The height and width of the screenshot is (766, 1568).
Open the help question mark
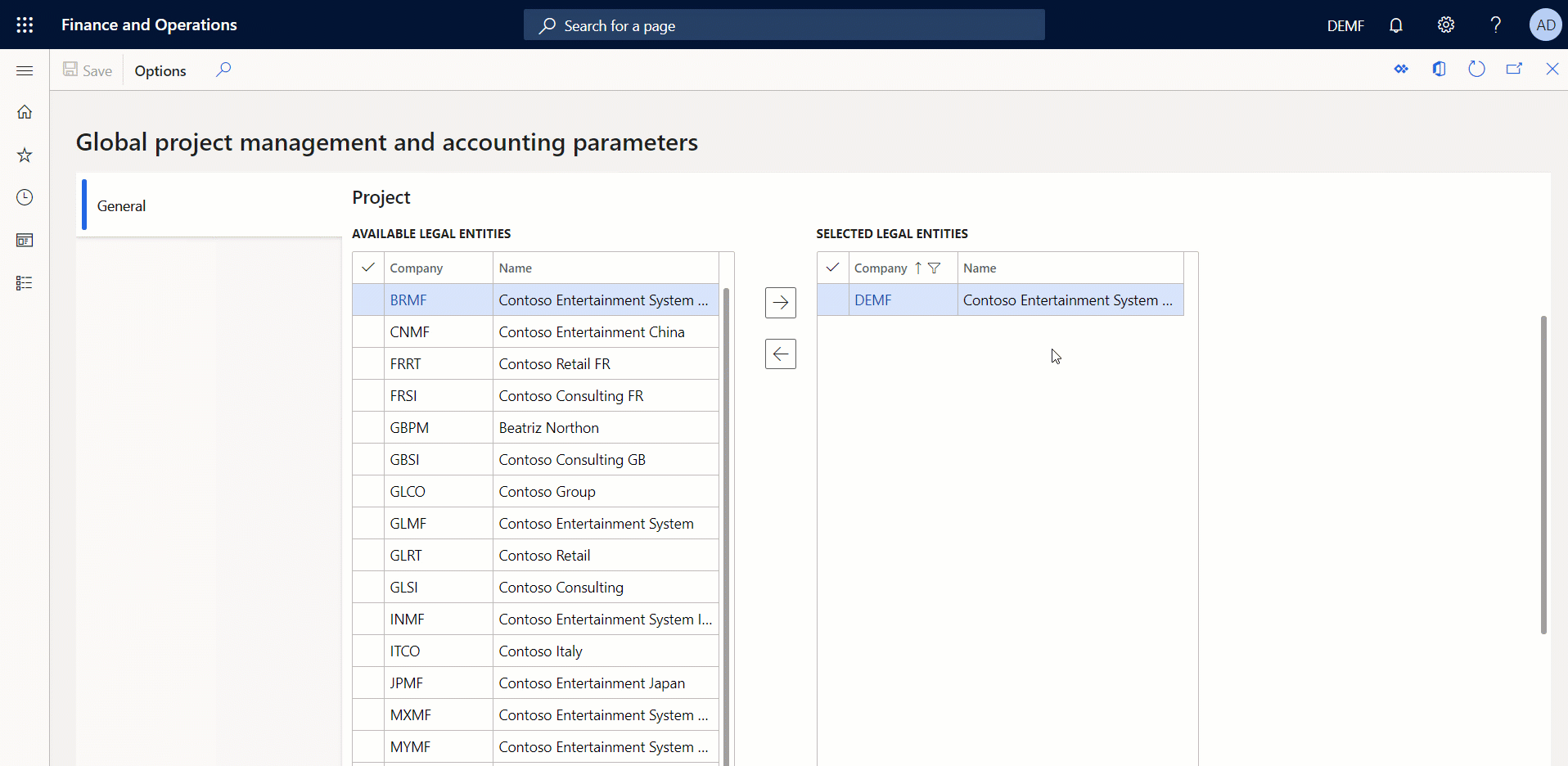[1496, 25]
